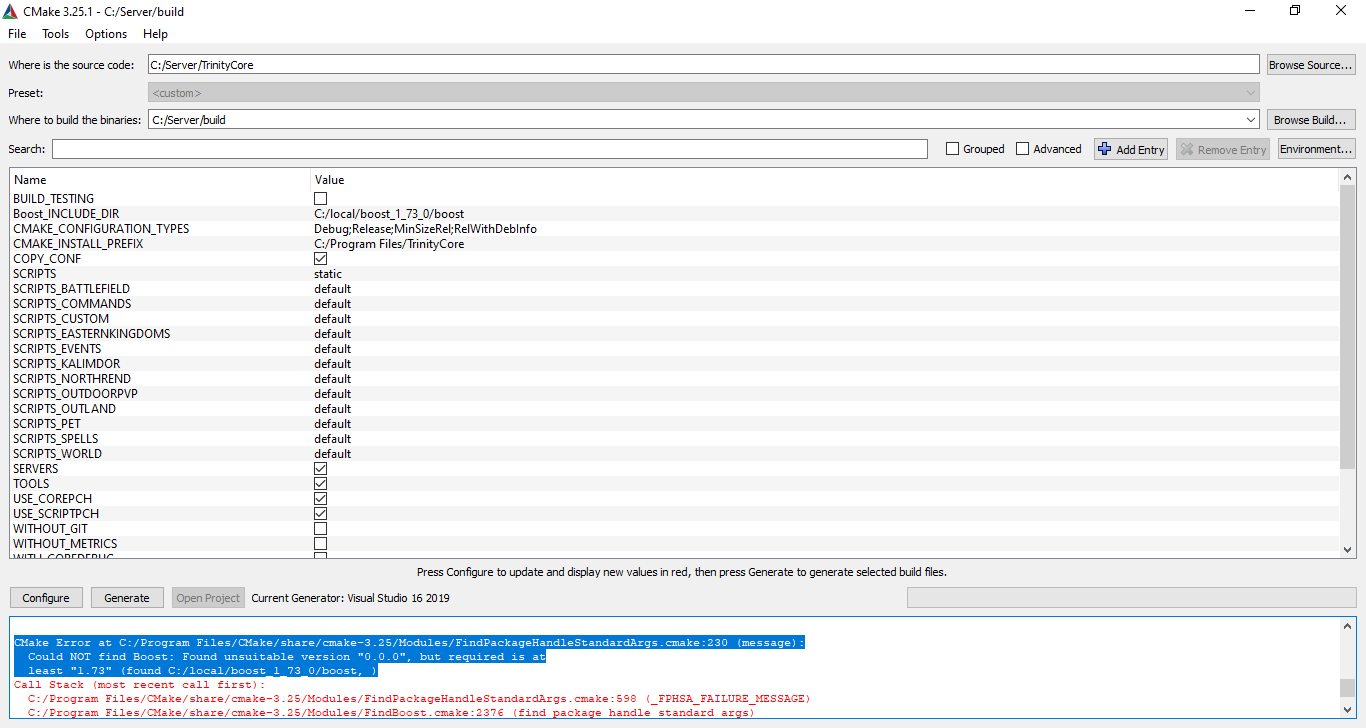Screen dimensions: 1366x728
Task: Click the progress bar
Action: (x=1131, y=598)
